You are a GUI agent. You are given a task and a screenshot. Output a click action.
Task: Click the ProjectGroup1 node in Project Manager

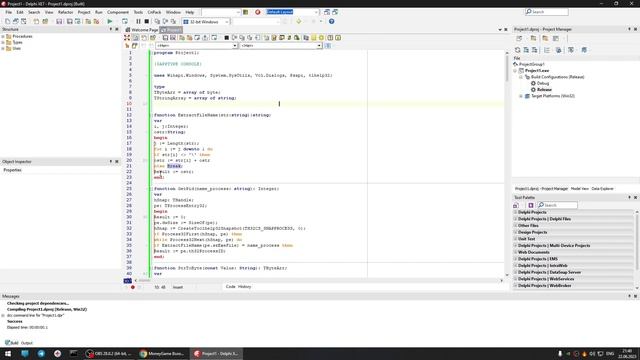pyautogui.click(x=531, y=64)
